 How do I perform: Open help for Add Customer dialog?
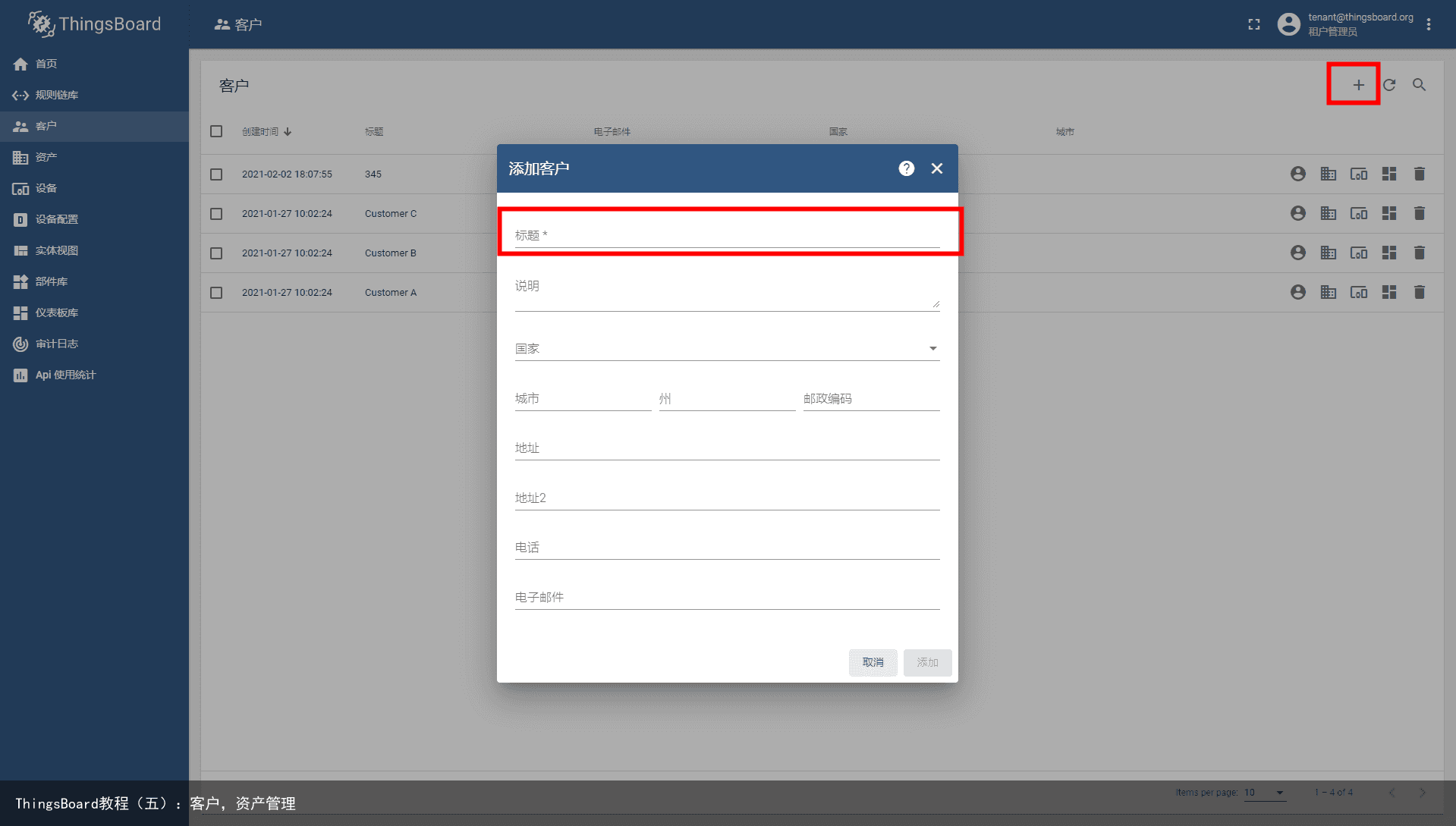point(907,168)
